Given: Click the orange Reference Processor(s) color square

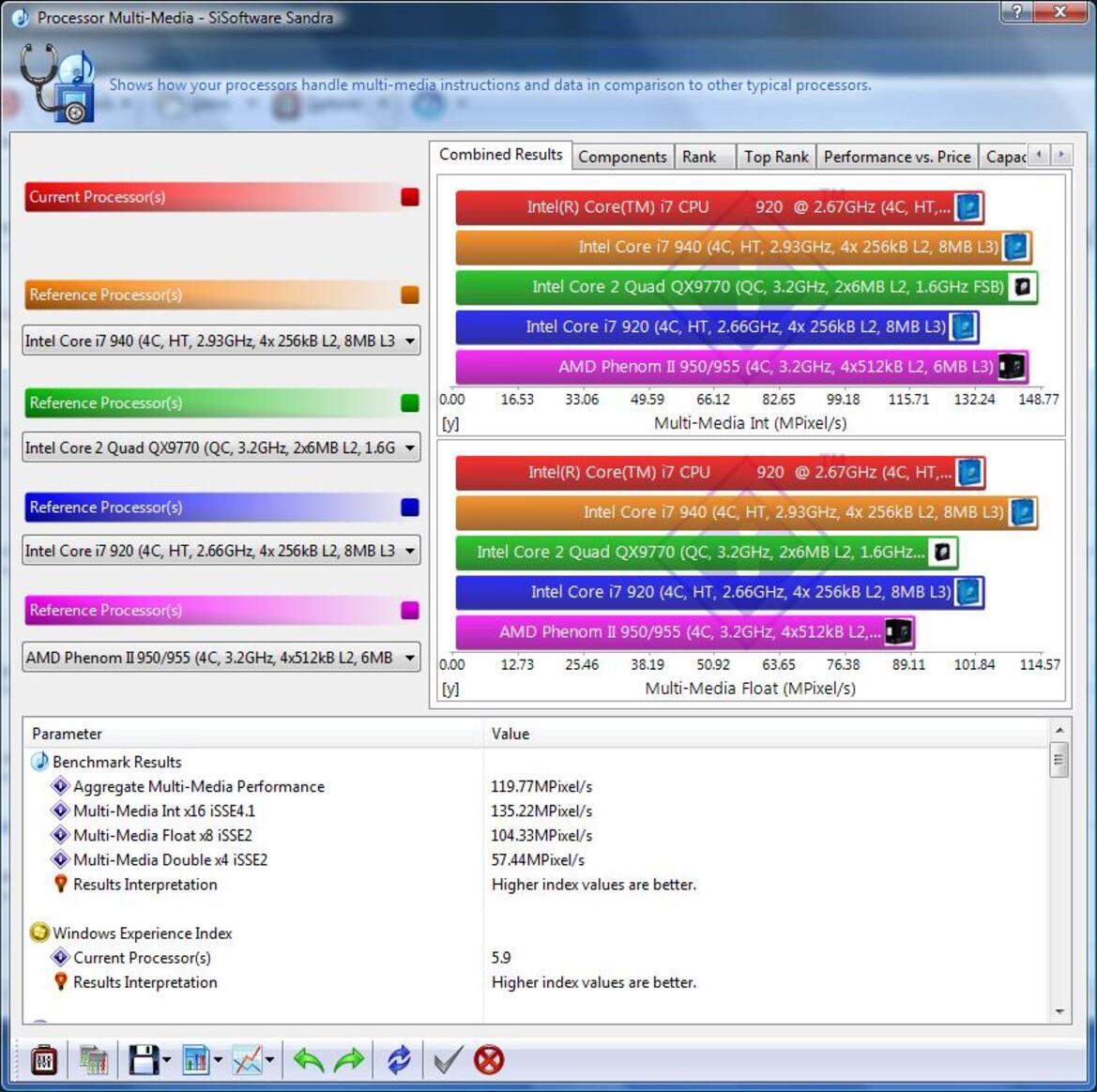Looking at the screenshot, I should pyautogui.click(x=410, y=296).
